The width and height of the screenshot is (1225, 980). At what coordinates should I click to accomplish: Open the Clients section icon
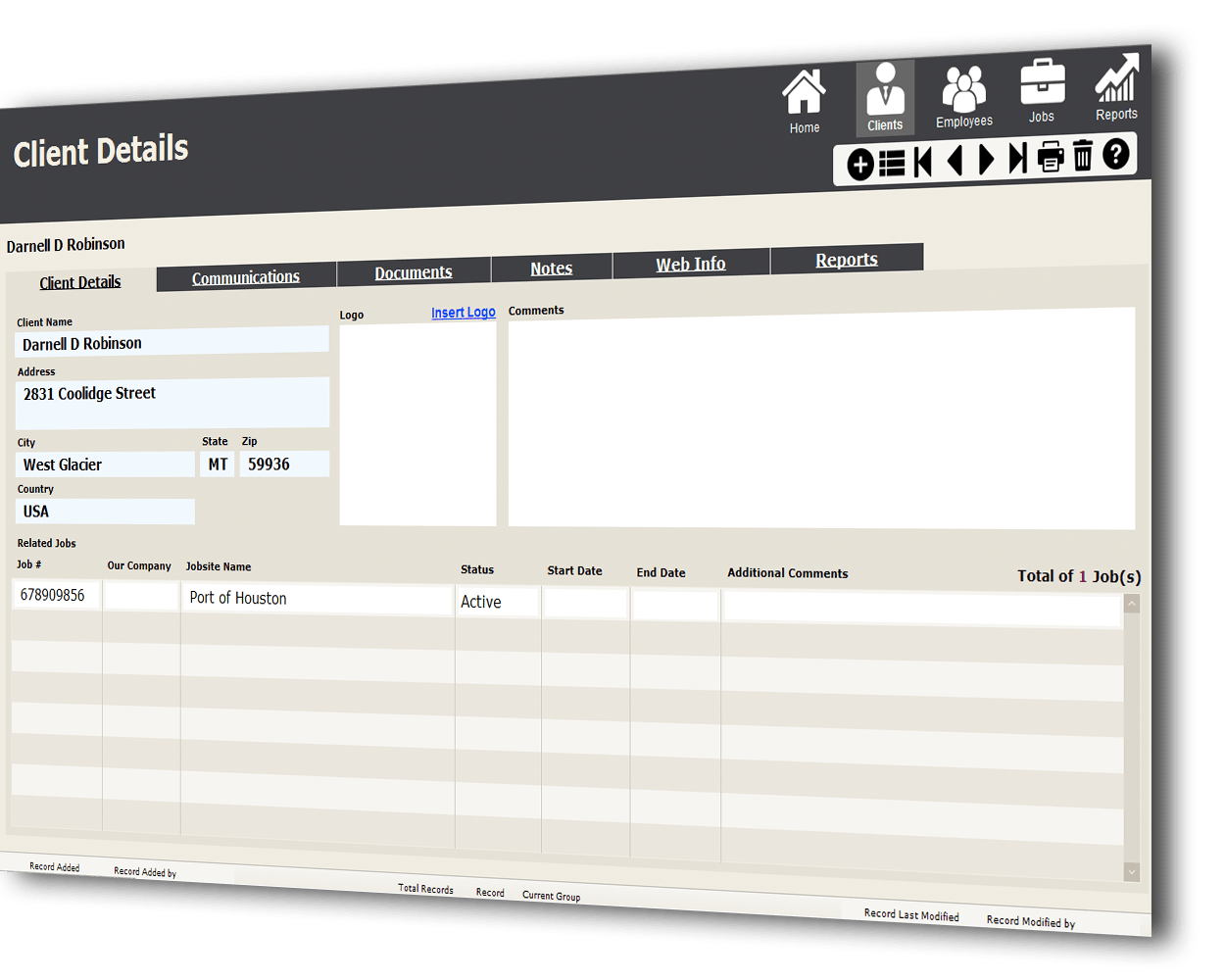point(885,97)
